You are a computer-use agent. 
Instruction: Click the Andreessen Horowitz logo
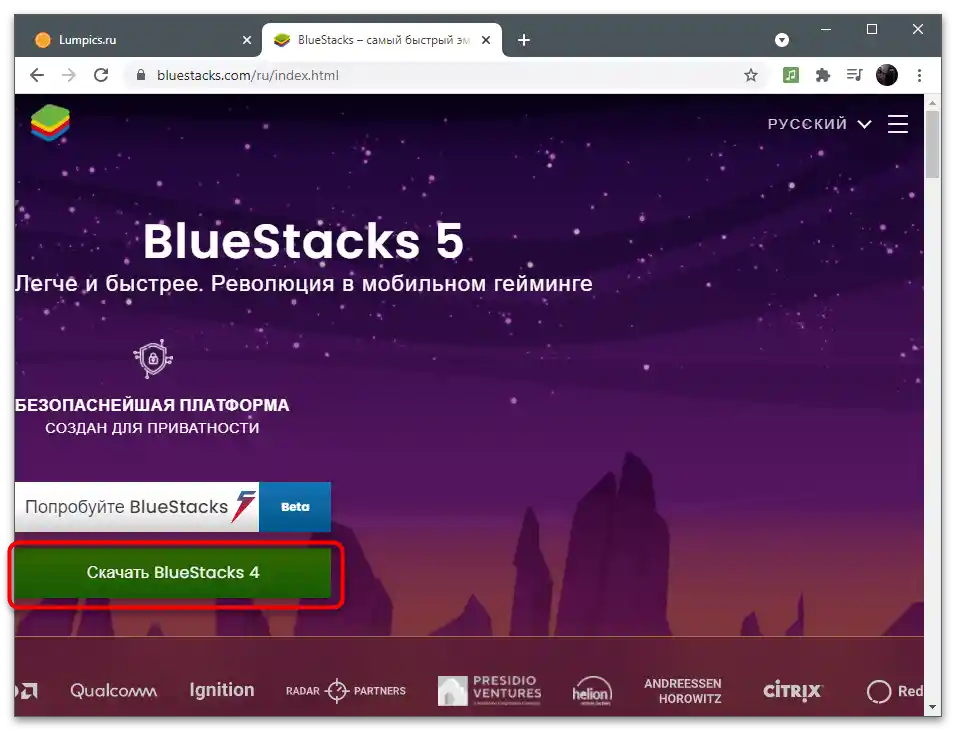(683, 691)
